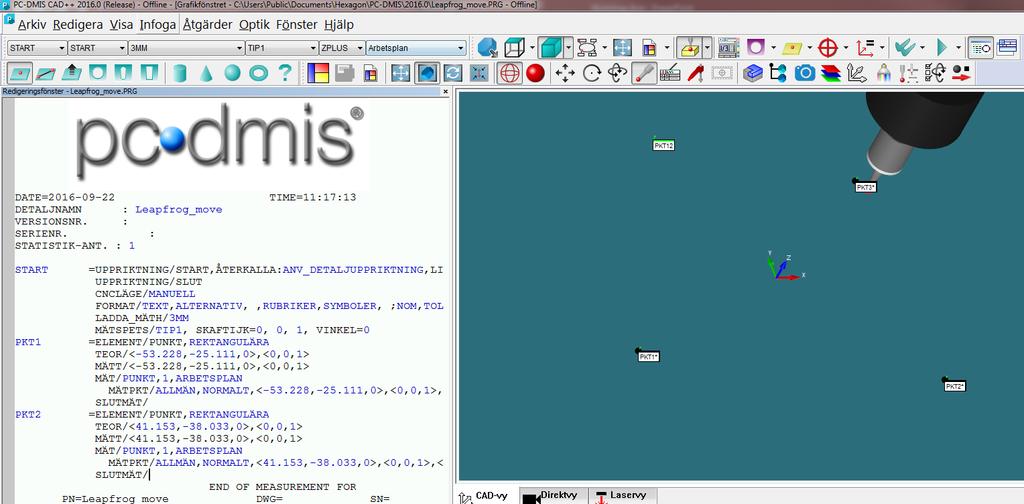
Task: Select the measure line feature icon
Action: 45,72
